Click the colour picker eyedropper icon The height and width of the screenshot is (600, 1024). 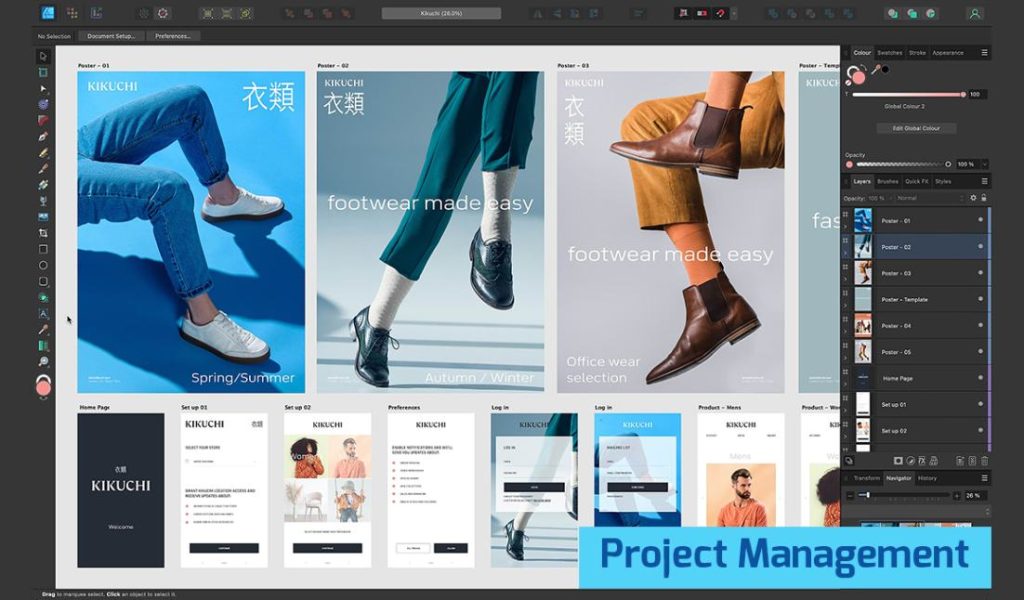pos(875,69)
